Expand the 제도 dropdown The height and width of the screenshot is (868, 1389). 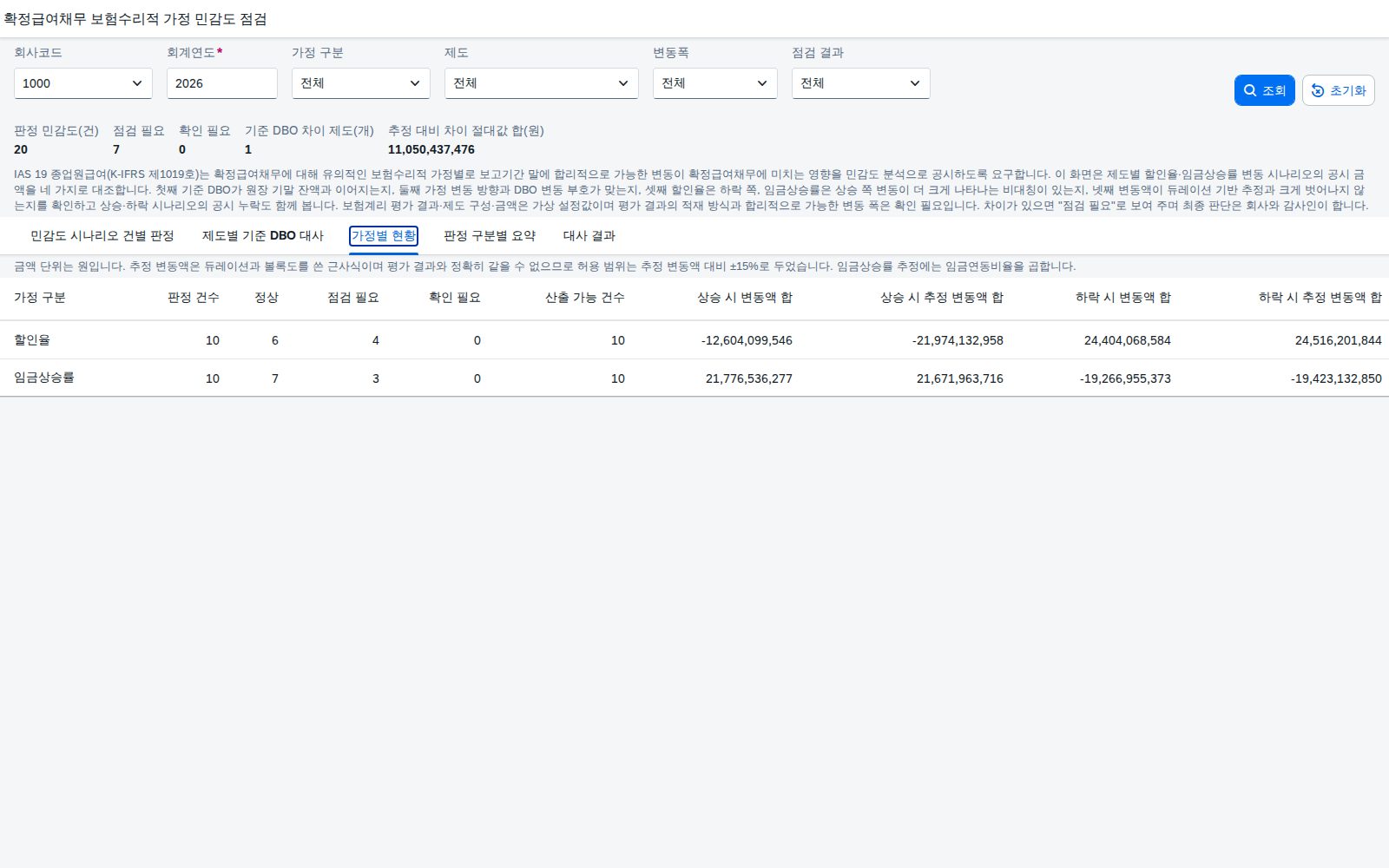pyautogui.click(x=542, y=83)
